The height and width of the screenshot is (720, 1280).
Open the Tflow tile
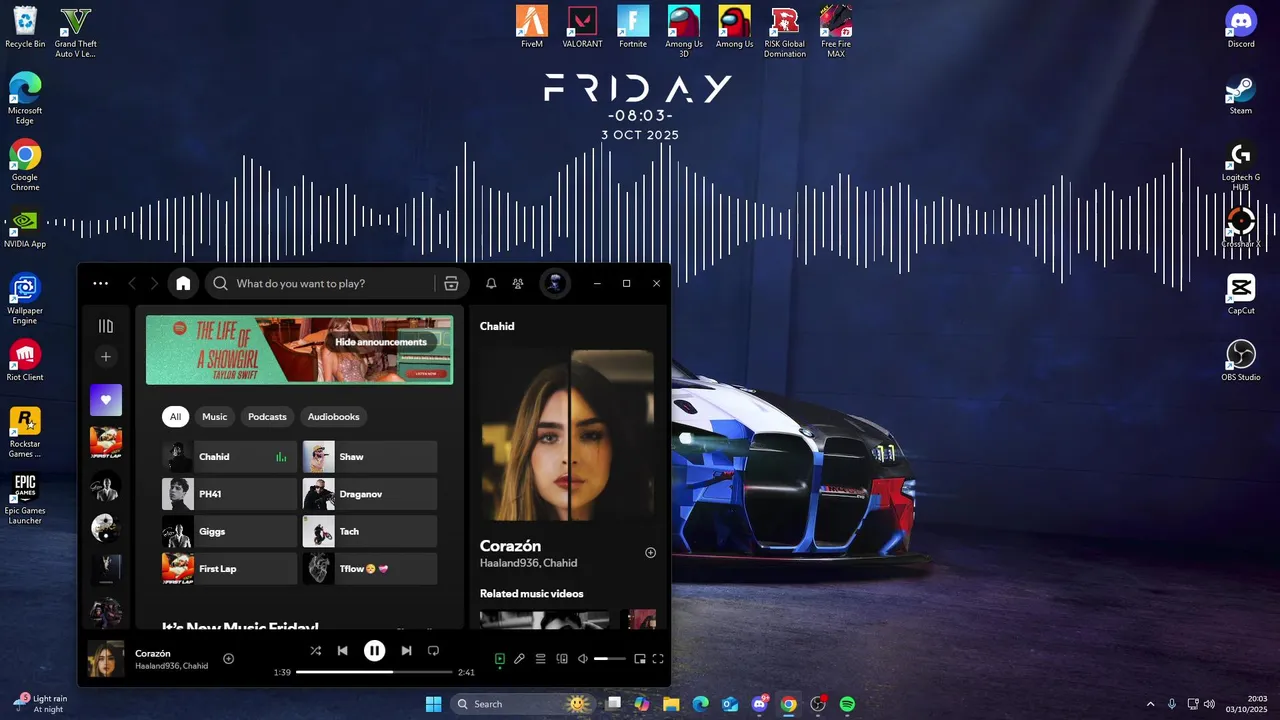click(x=370, y=568)
